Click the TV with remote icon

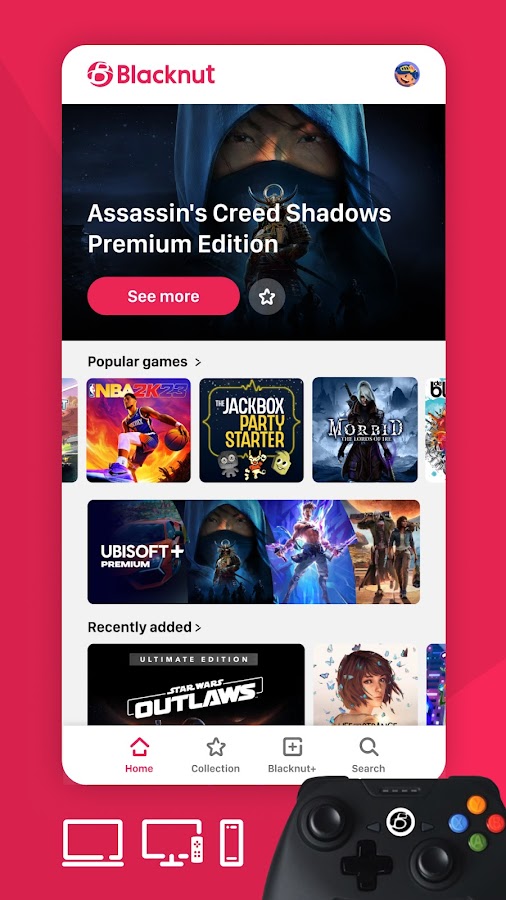(172, 843)
